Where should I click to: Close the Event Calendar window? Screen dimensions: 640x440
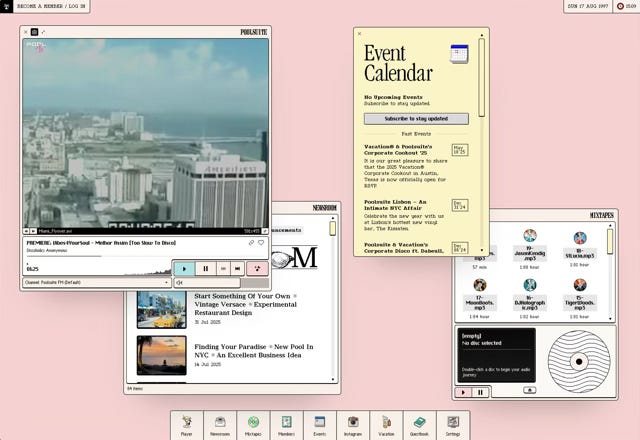point(360,34)
